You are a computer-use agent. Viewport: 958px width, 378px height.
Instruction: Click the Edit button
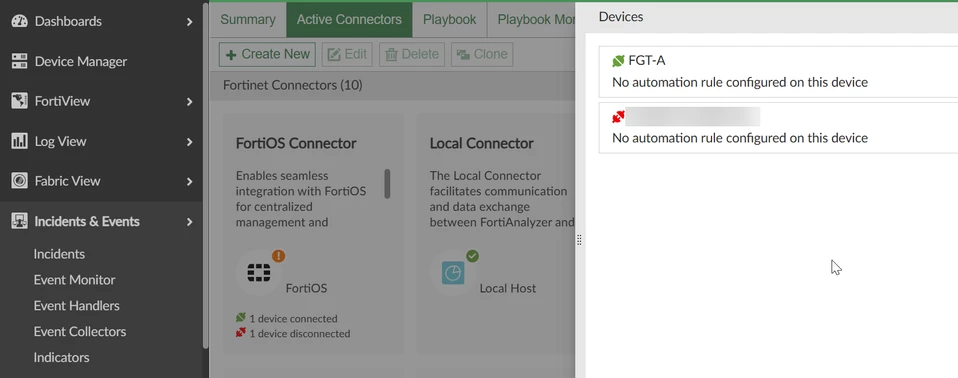pos(347,54)
